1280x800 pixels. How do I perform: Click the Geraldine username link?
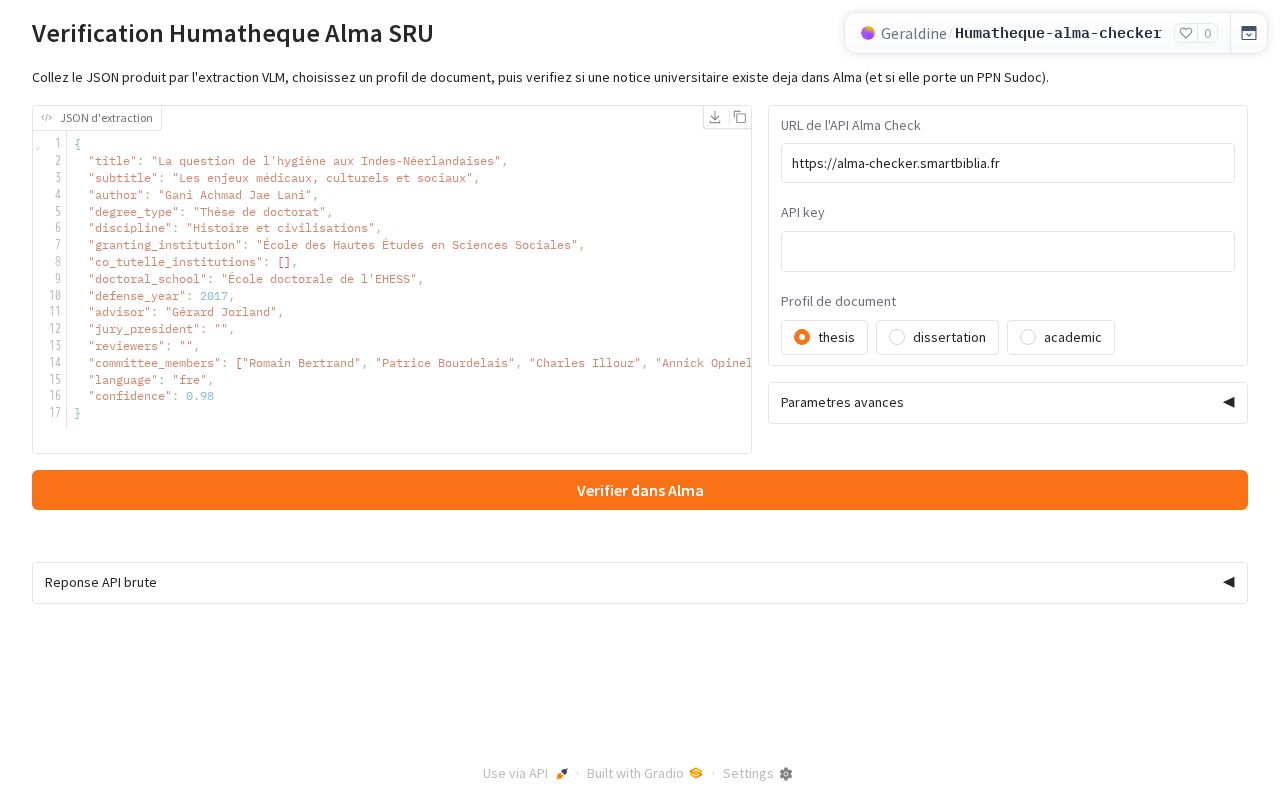(x=914, y=33)
